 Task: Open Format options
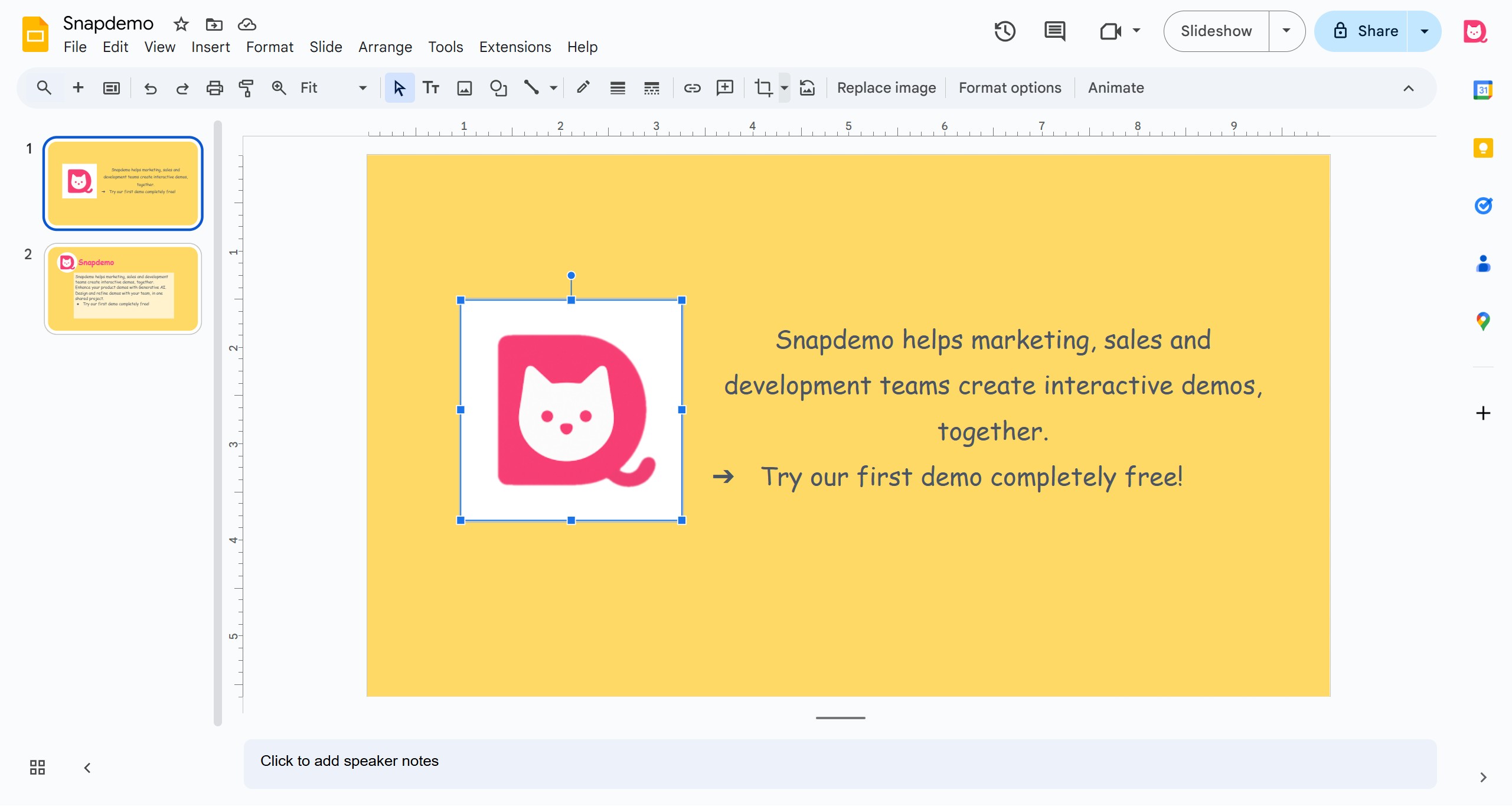1010,88
